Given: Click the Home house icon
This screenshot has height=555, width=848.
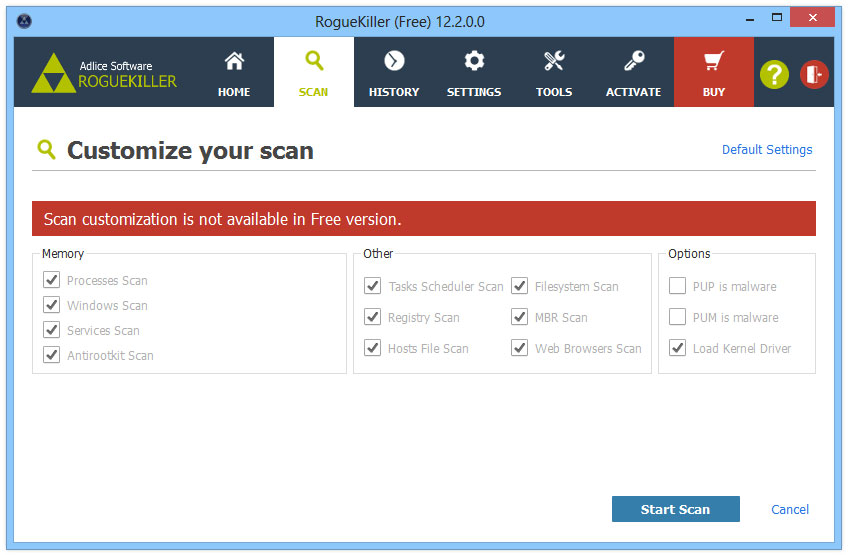Looking at the screenshot, I should (x=234, y=61).
